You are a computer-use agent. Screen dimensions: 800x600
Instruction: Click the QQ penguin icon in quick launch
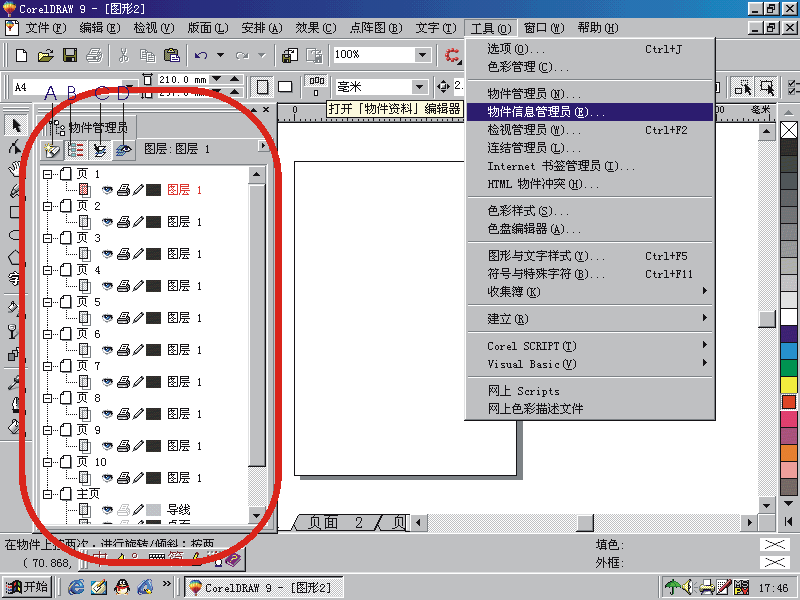[122, 587]
